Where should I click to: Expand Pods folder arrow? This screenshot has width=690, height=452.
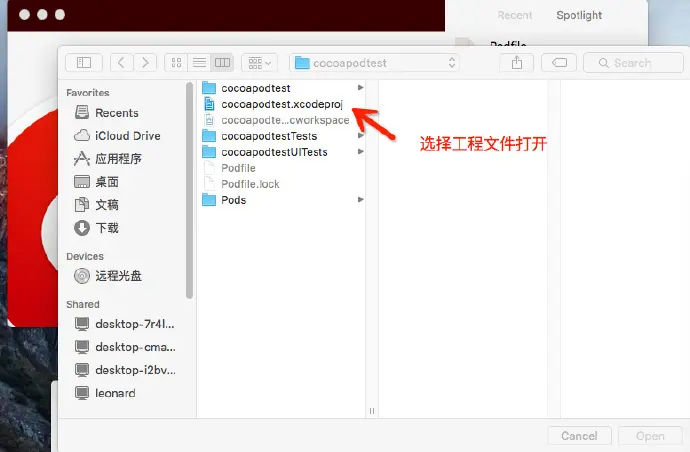360,199
